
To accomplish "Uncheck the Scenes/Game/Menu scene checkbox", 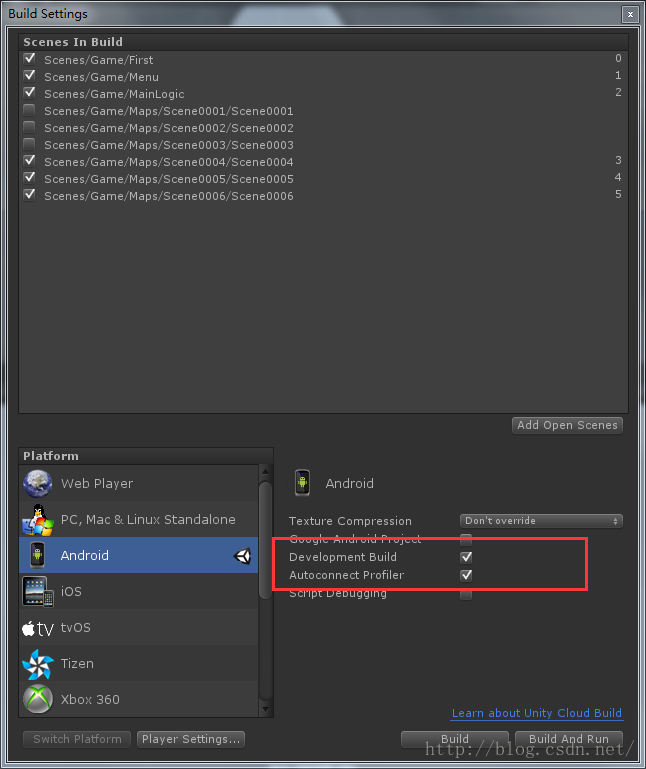I will coord(29,76).
